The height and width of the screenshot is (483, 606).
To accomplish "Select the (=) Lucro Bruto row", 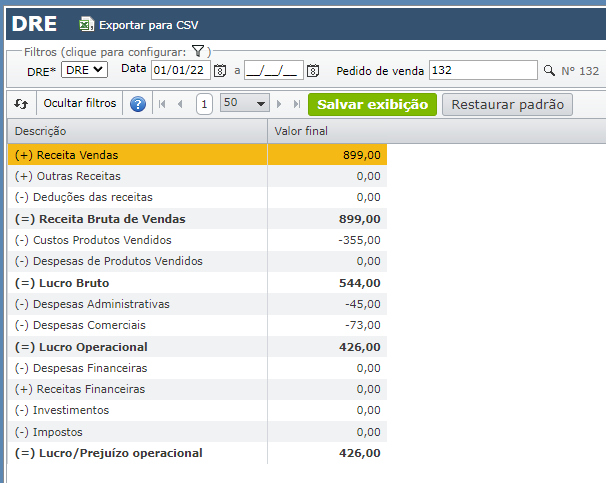I will coord(197,283).
